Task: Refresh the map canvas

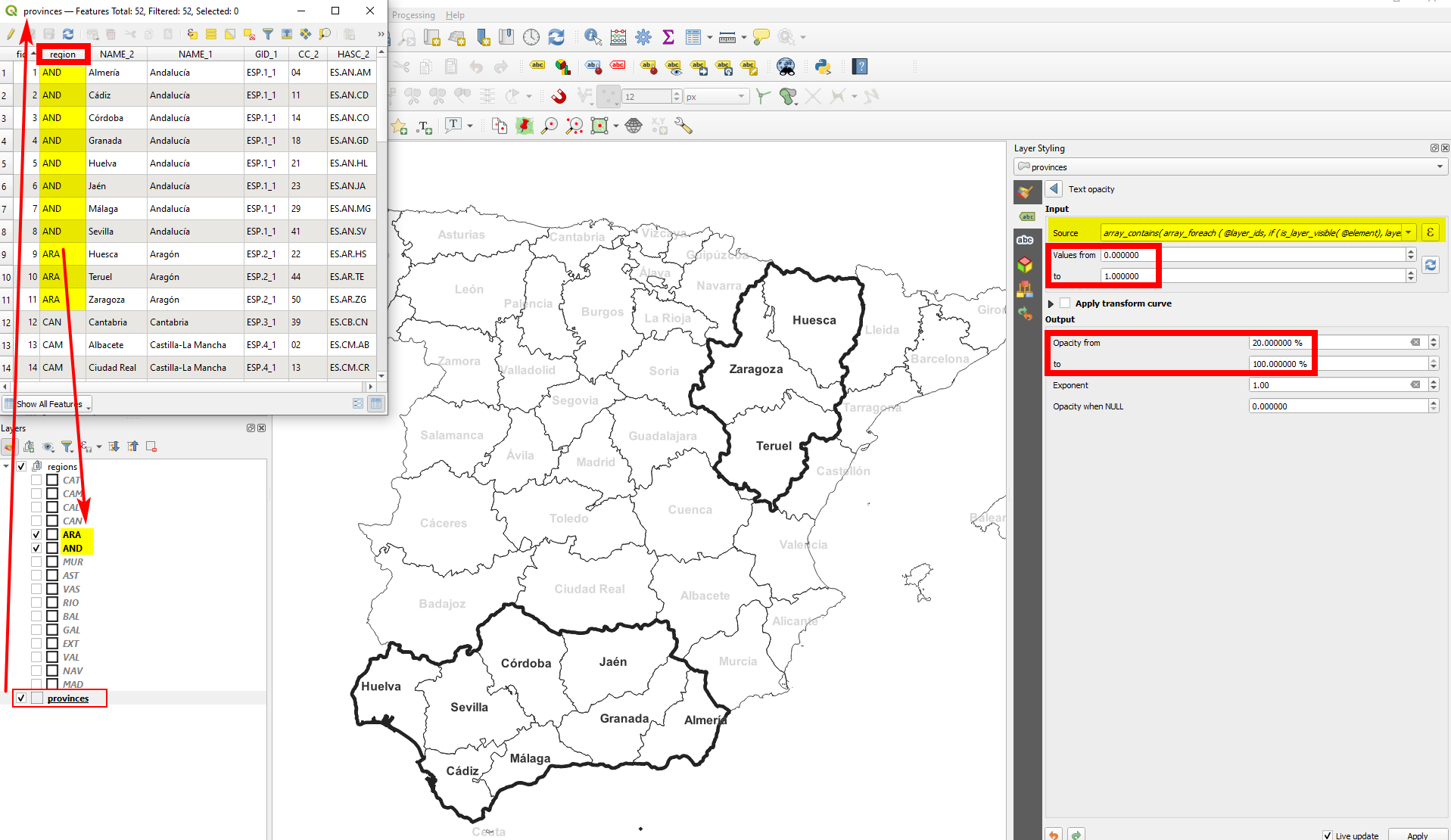Action: (x=556, y=37)
